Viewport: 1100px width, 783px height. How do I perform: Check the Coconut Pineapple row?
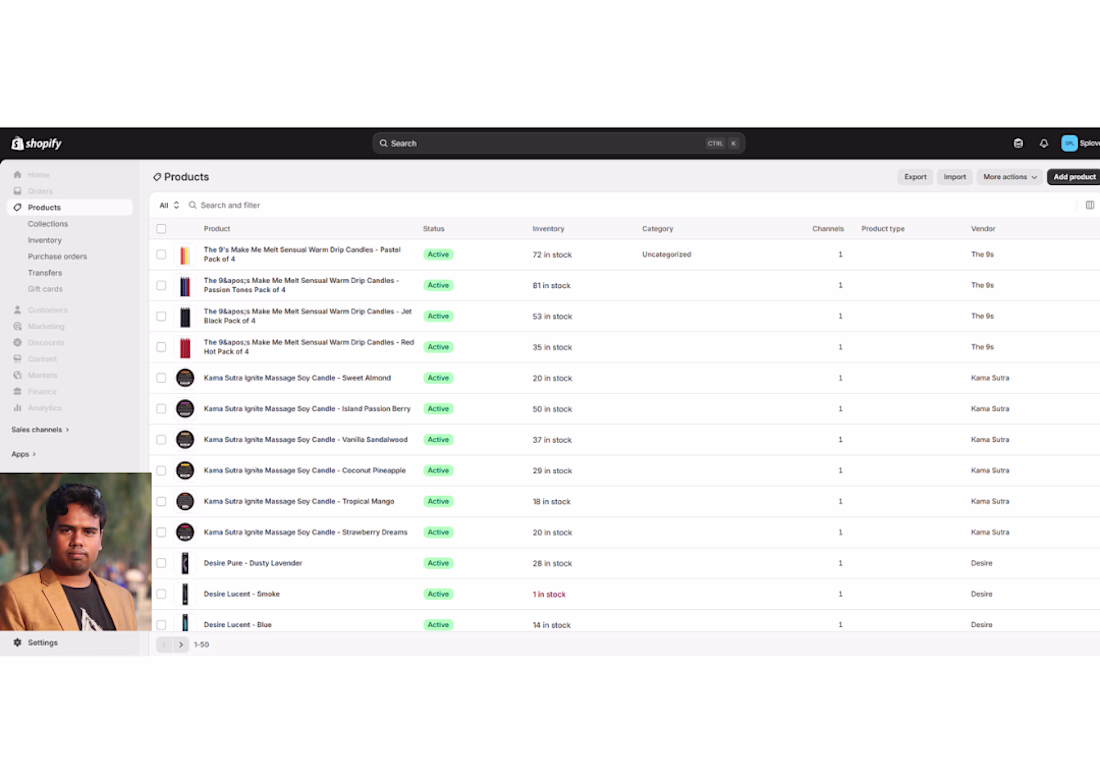(x=161, y=471)
